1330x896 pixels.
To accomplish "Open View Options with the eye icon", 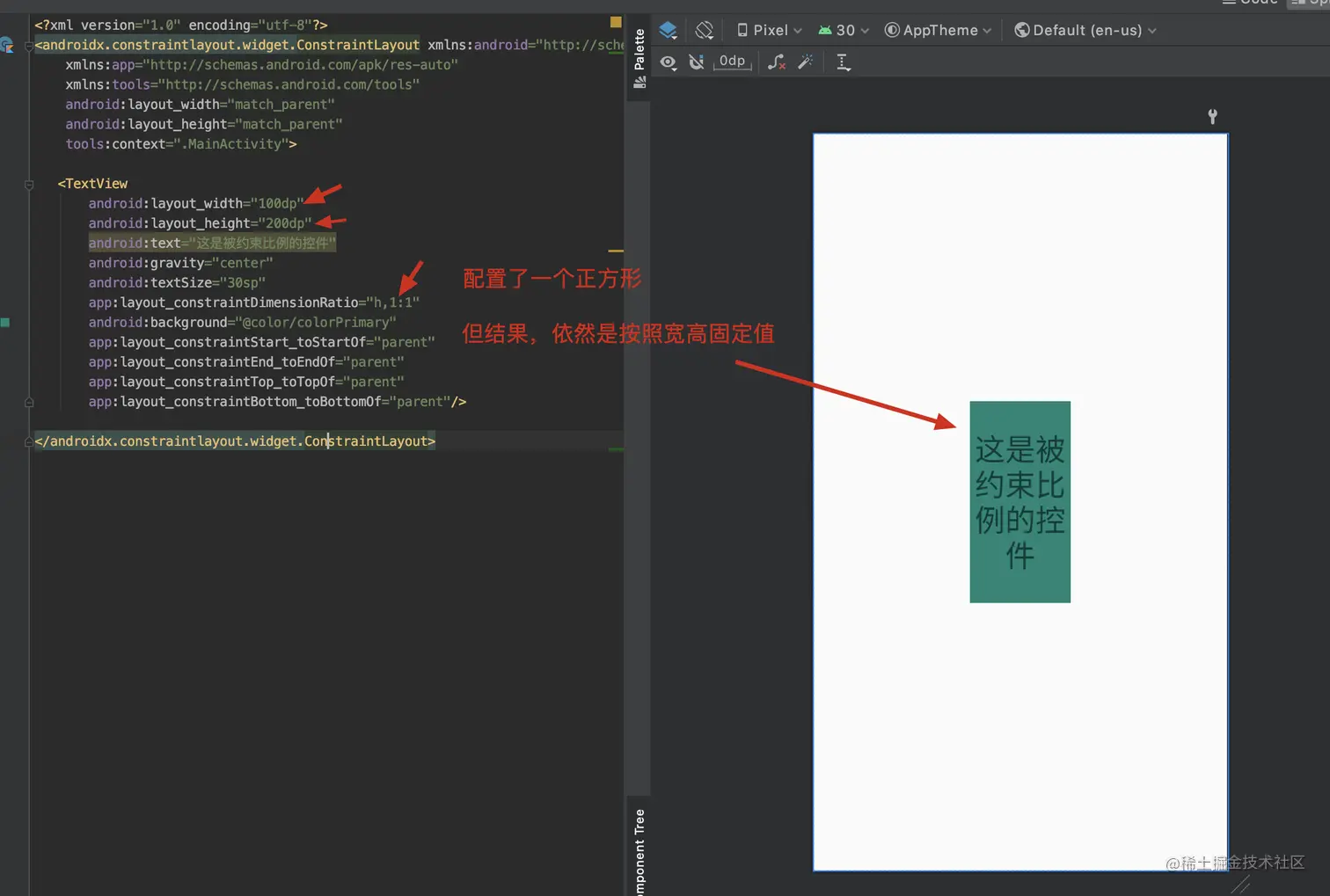I will [x=668, y=62].
